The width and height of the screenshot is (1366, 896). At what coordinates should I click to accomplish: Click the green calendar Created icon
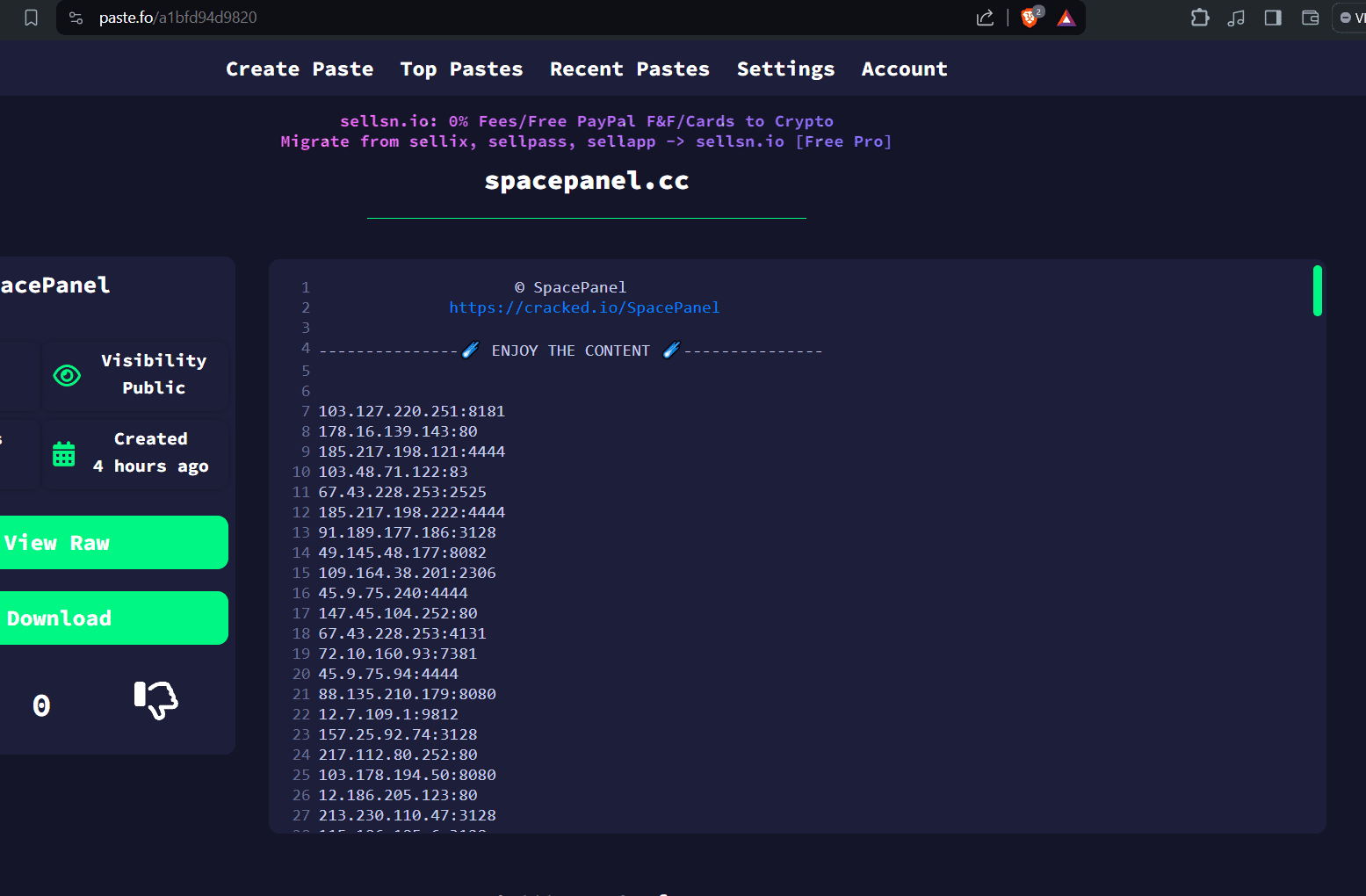click(x=64, y=454)
